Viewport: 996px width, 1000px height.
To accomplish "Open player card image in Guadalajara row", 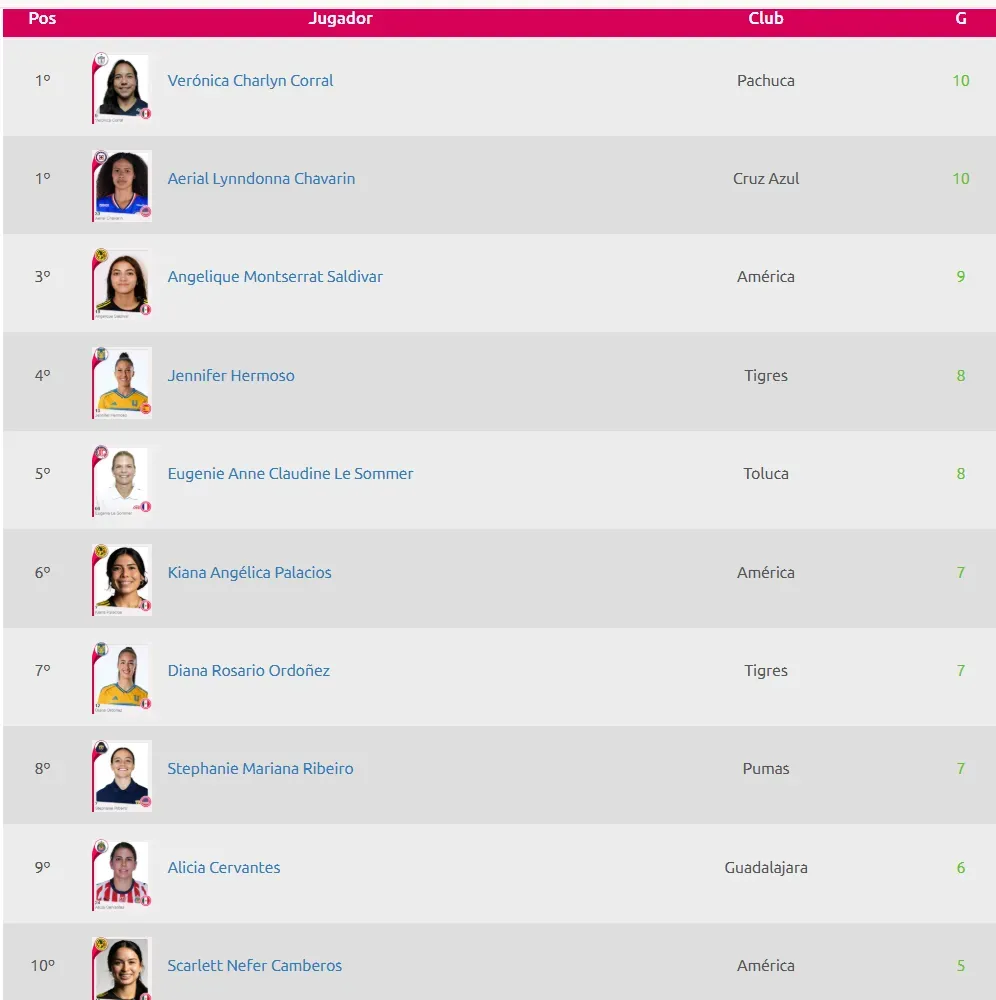I will (122, 874).
